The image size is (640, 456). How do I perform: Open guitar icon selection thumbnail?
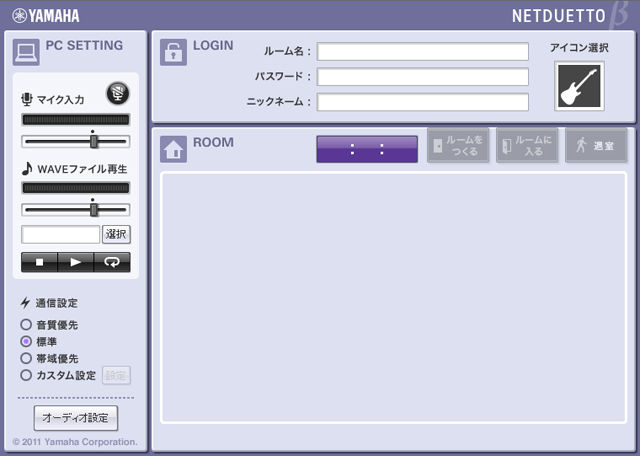[x=579, y=86]
